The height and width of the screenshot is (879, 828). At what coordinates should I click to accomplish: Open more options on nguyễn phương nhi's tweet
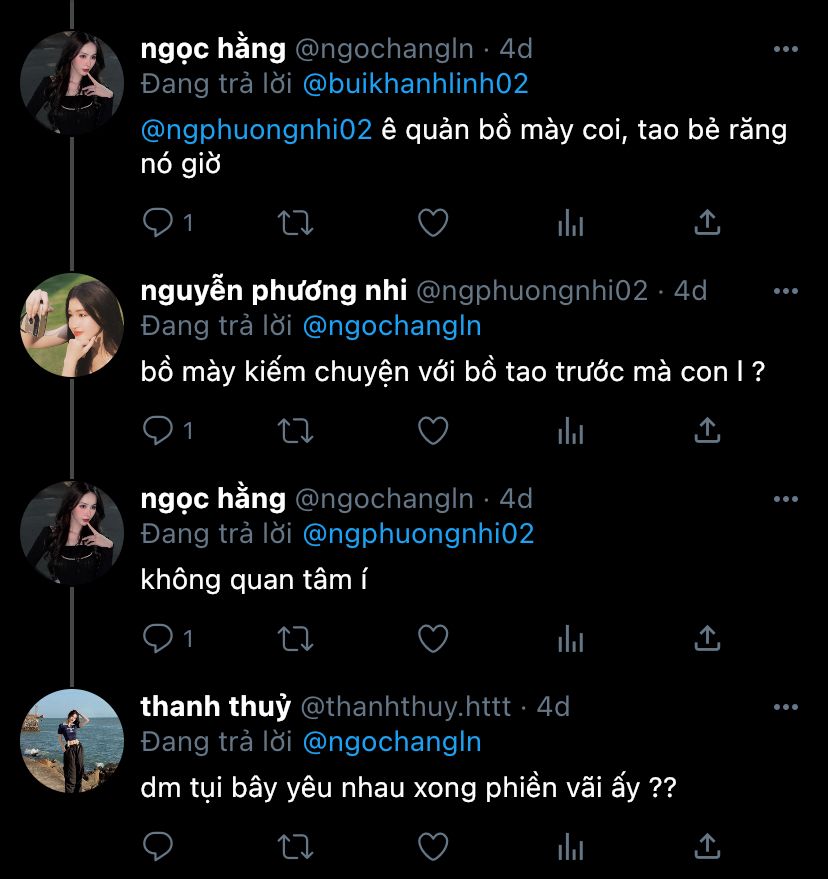[x=786, y=291]
